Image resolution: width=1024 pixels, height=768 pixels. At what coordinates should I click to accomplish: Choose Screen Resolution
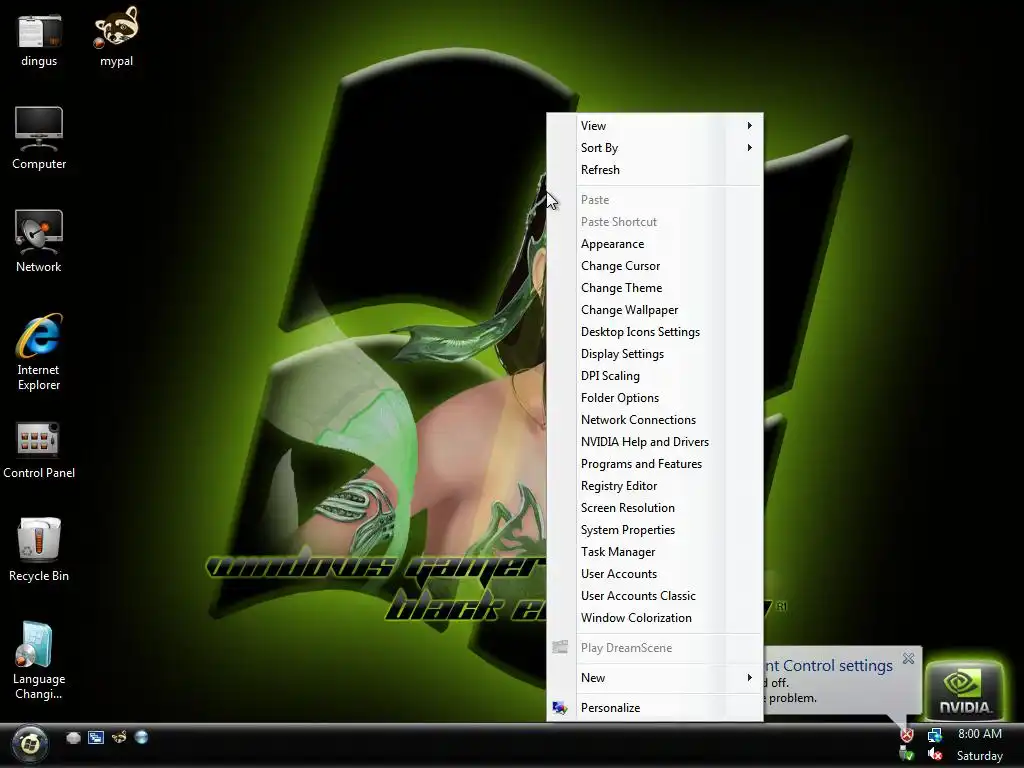pos(654,508)
